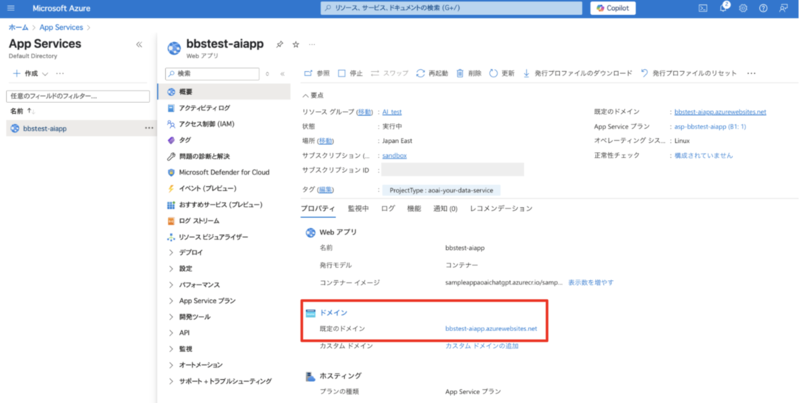Open the feedback icon in top bar
This screenshot has height=403, width=800.
pos(783,8)
